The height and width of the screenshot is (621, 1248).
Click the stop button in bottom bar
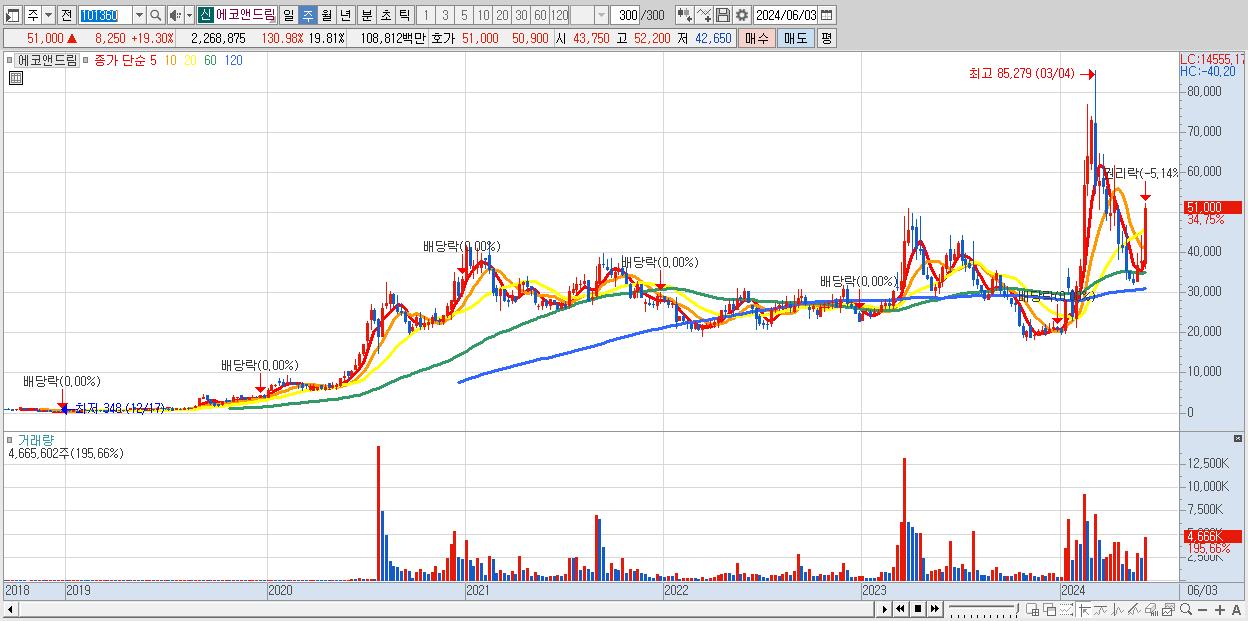[918, 609]
